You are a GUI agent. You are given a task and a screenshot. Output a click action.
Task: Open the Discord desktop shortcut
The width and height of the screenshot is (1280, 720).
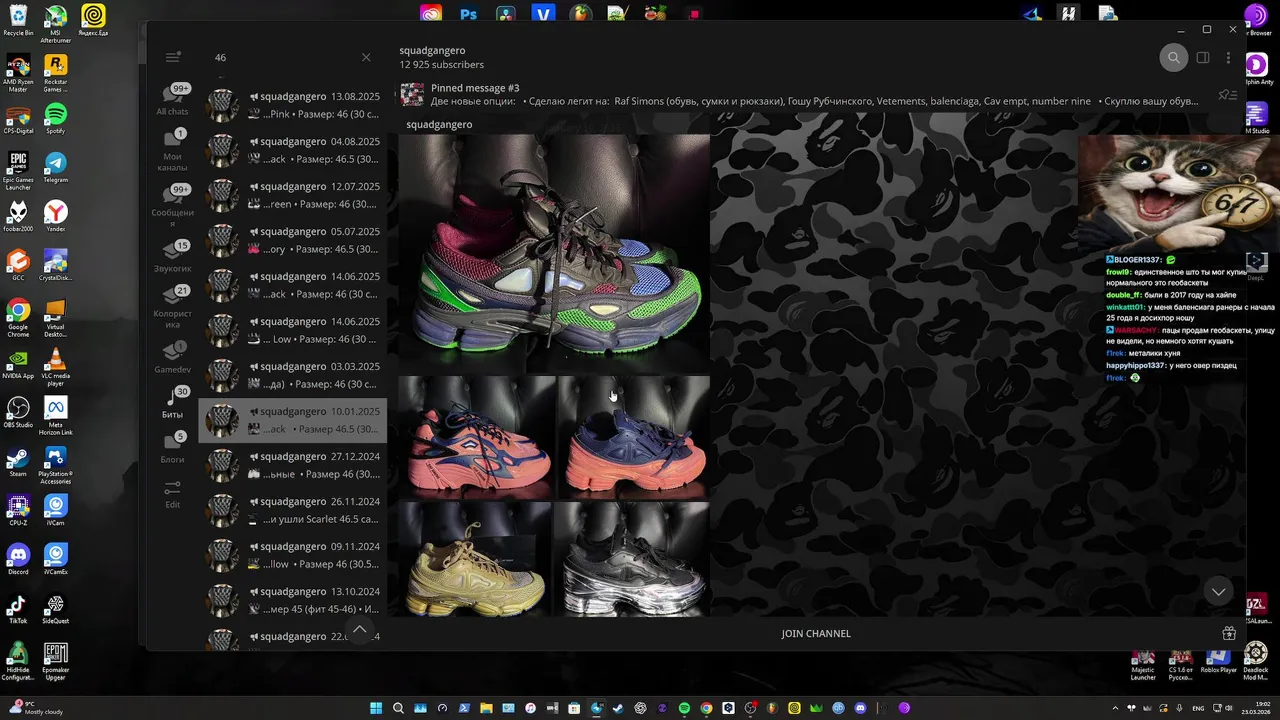point(18,559)
